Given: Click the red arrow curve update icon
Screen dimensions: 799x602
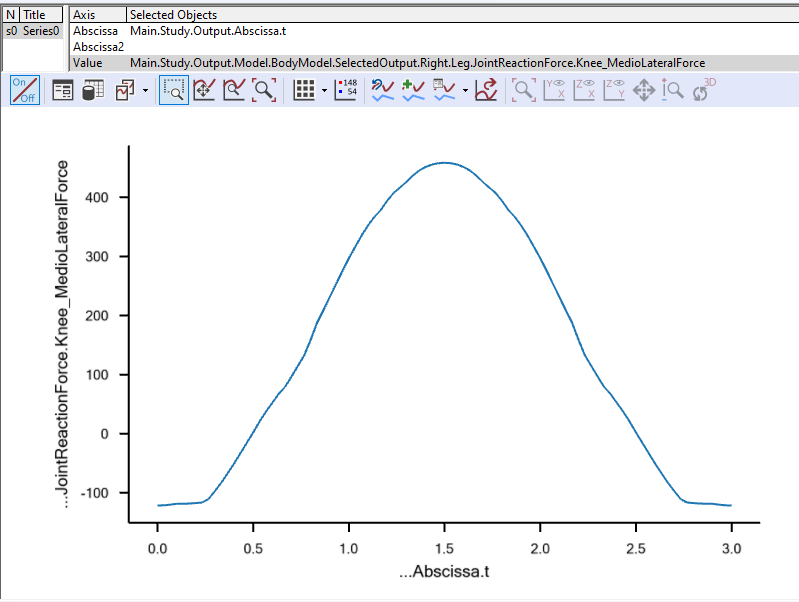Looking at the screenshot, I should 486,90.
